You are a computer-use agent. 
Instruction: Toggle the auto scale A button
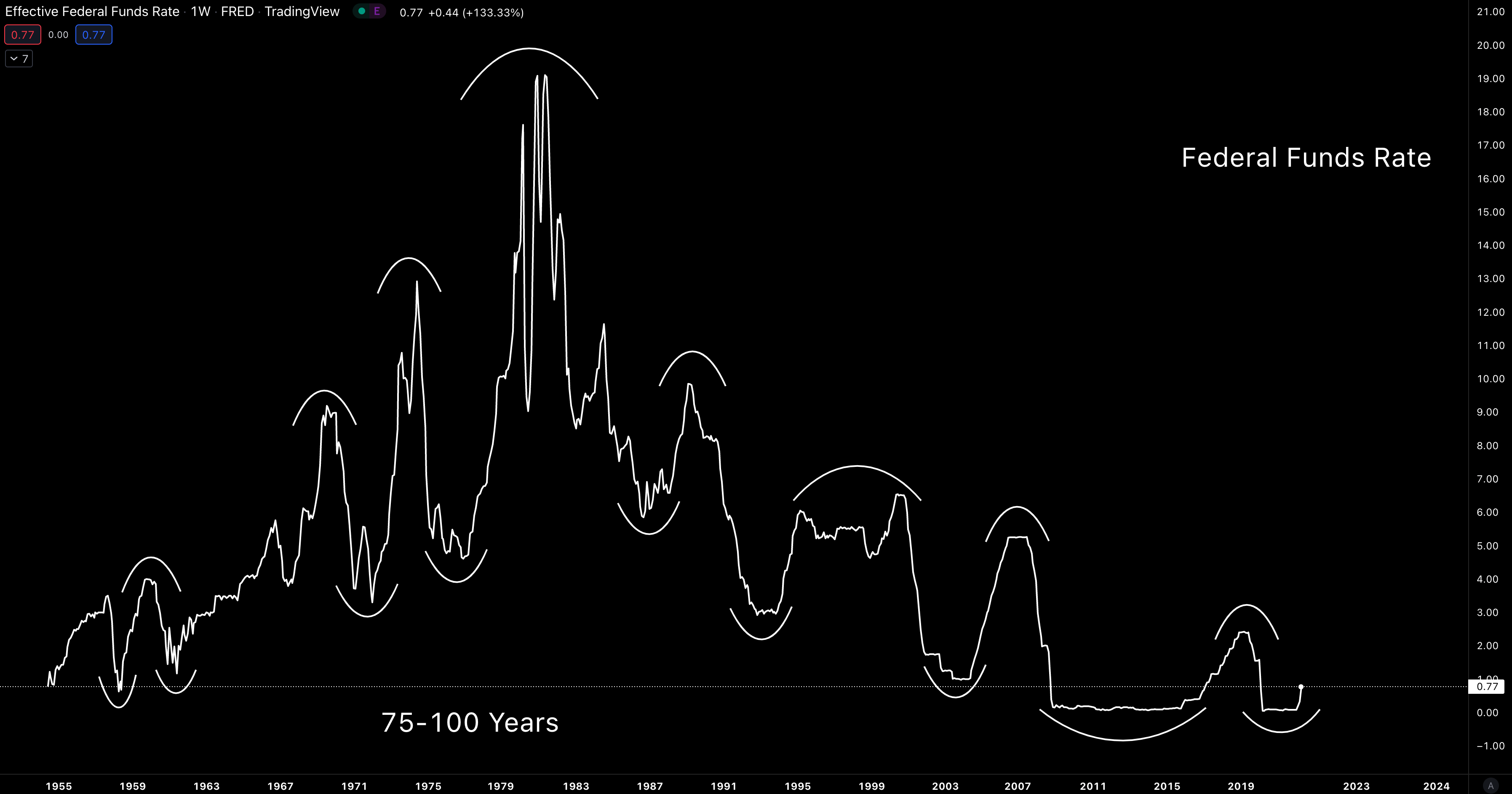pyautogui.click(x=1490, y=785)
